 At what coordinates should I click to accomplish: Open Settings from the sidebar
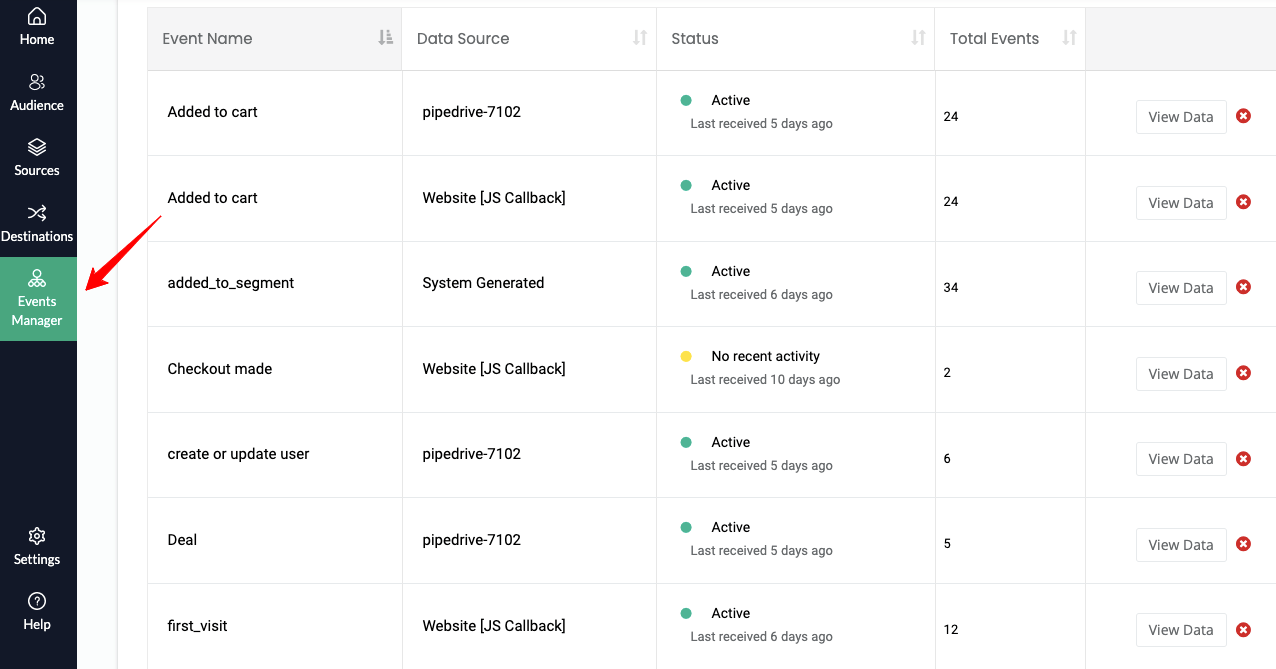click(x=37, y=546)
